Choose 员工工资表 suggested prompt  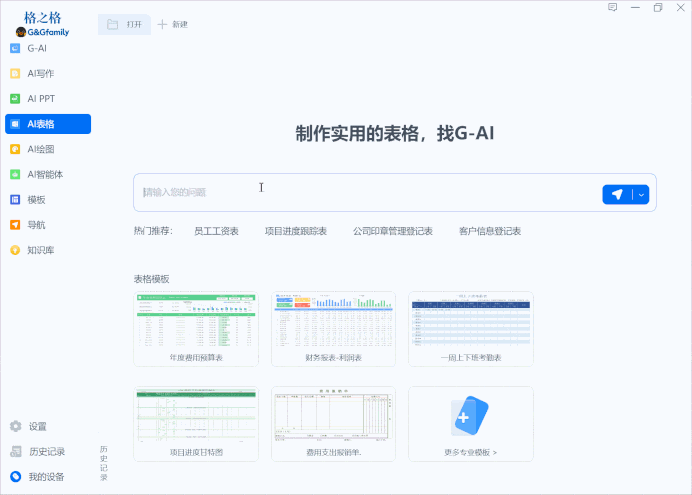tap(216, 231)
